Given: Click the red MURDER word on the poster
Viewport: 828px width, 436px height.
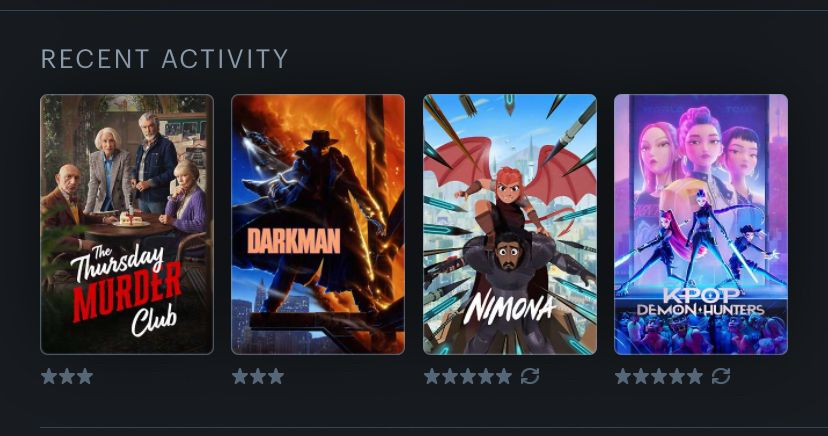Looking at the screenshot, I should (127, 290).
